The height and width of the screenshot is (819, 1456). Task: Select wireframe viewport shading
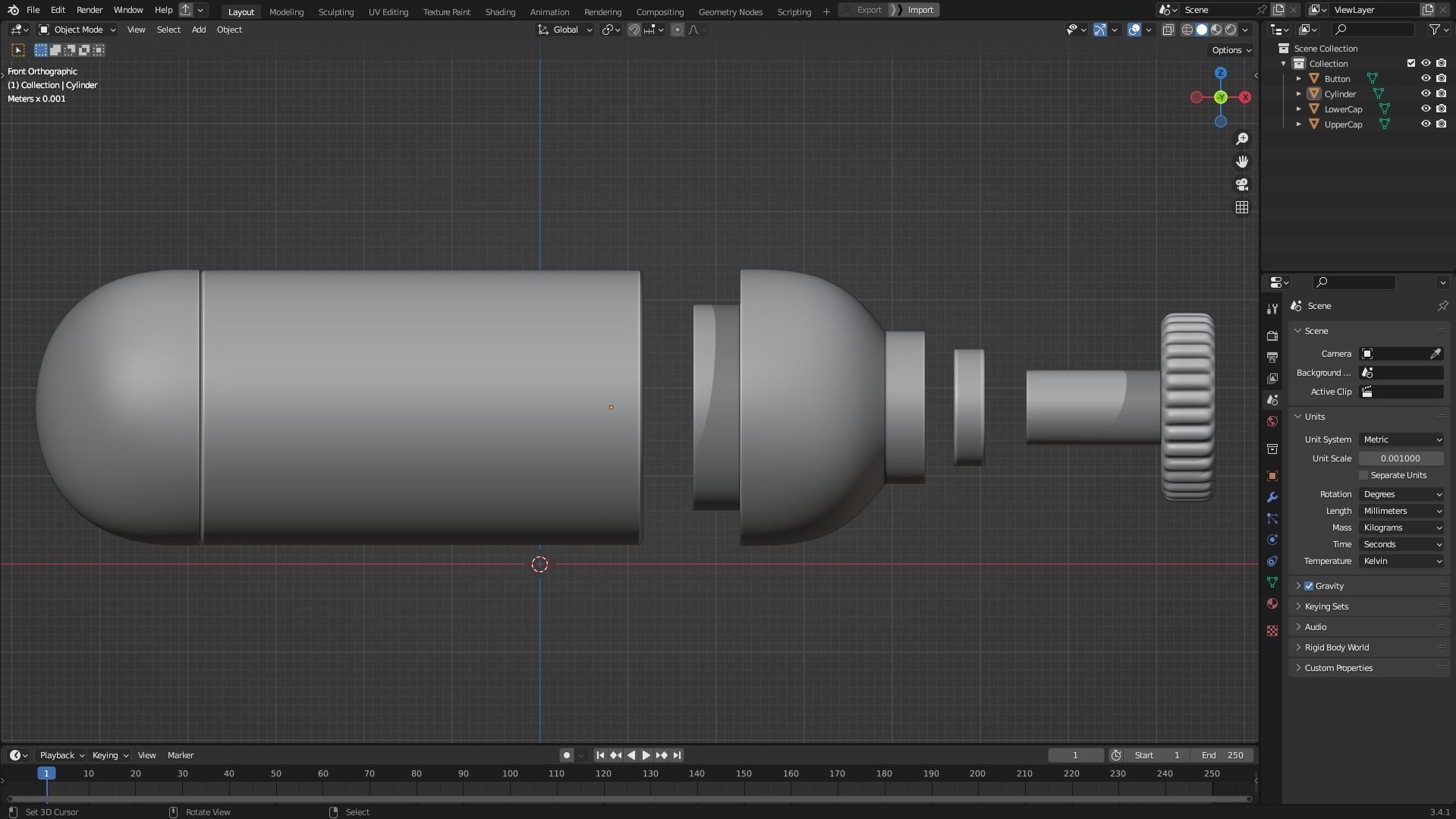(1187, 30)
